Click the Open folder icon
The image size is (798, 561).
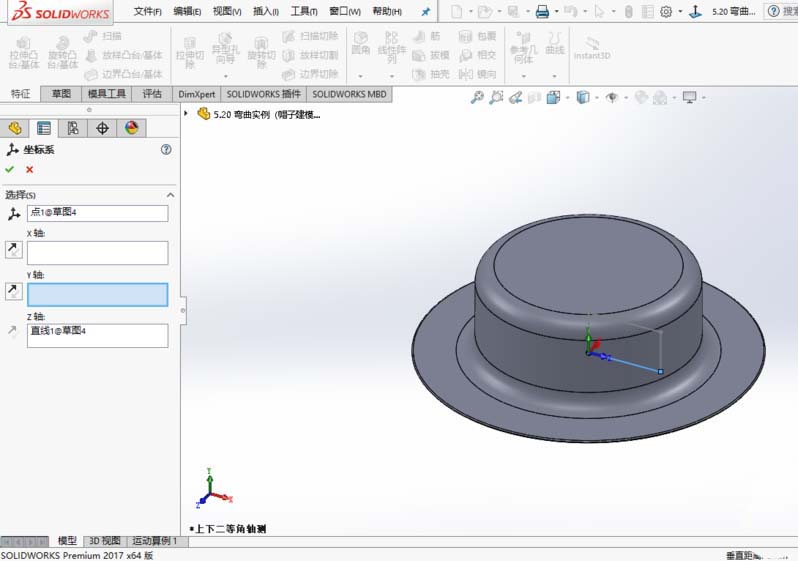pos(485,11)
